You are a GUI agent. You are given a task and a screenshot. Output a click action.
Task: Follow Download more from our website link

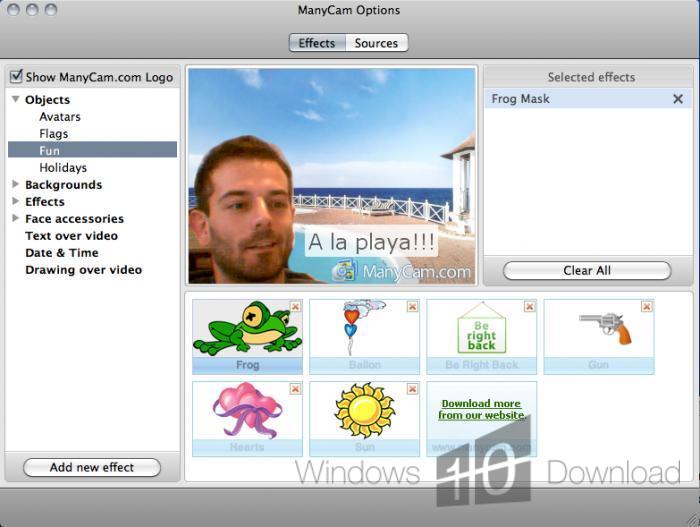coord(481,409)
